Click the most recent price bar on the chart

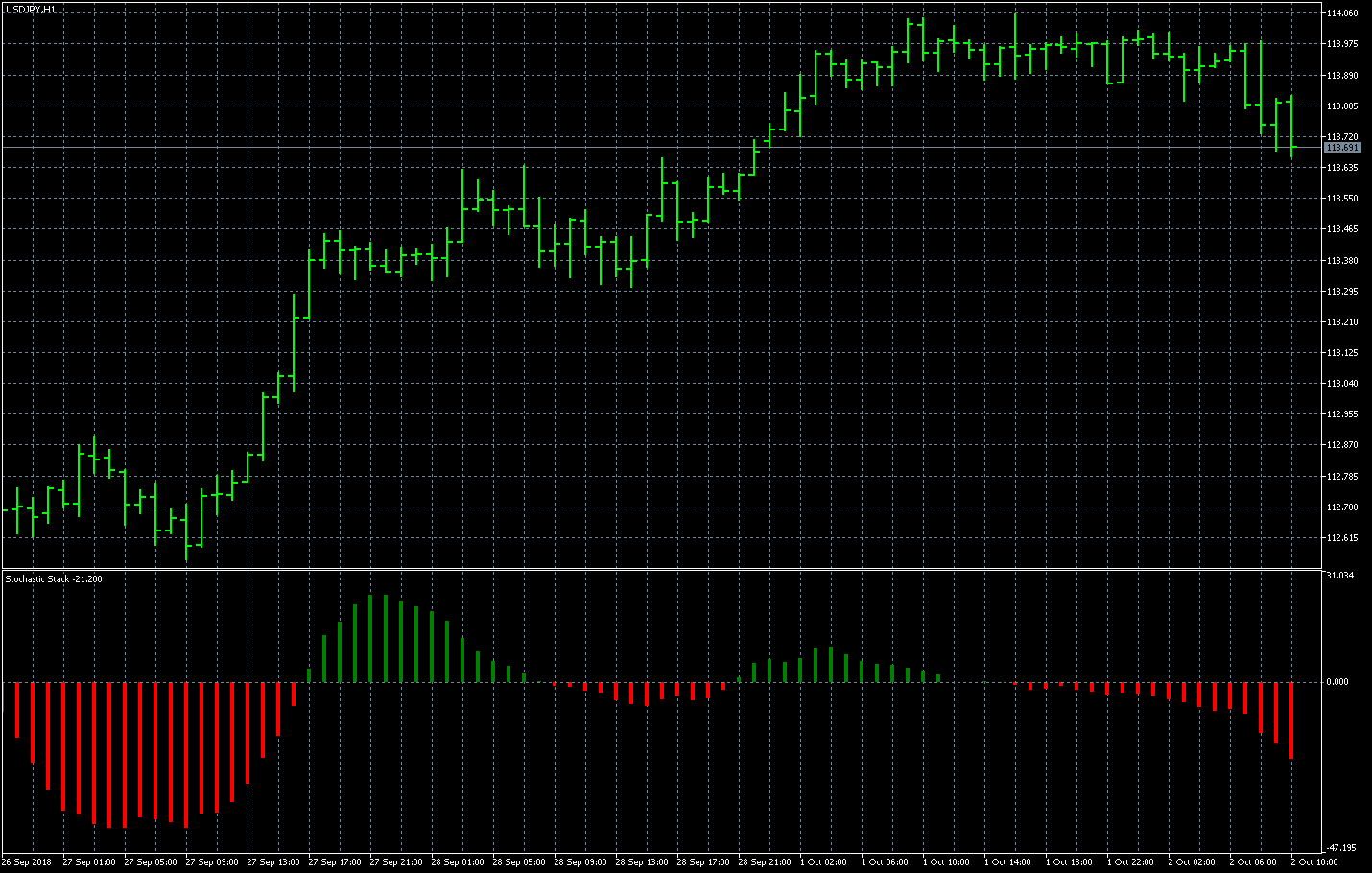(1291, 127)
